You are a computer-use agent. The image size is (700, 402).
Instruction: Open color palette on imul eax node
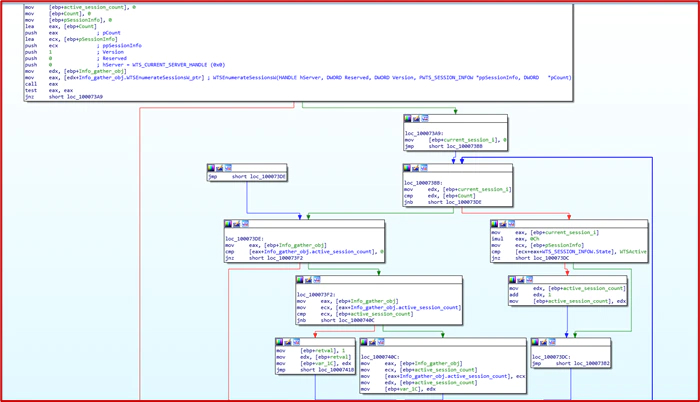494,224
